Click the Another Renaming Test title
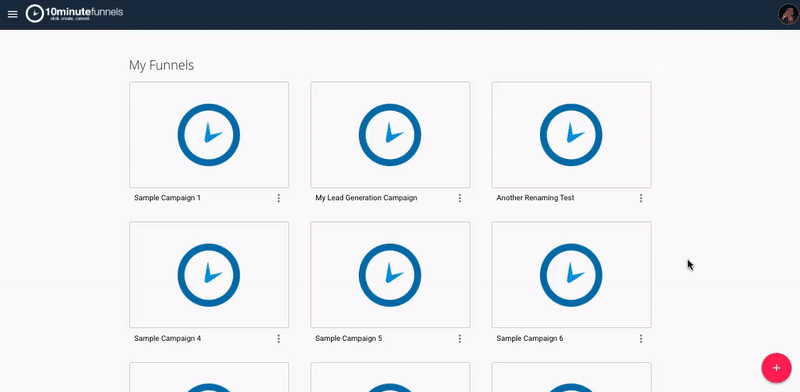Image resolution: width=800 pixels, height=392 pixels. tap(535, 198)
